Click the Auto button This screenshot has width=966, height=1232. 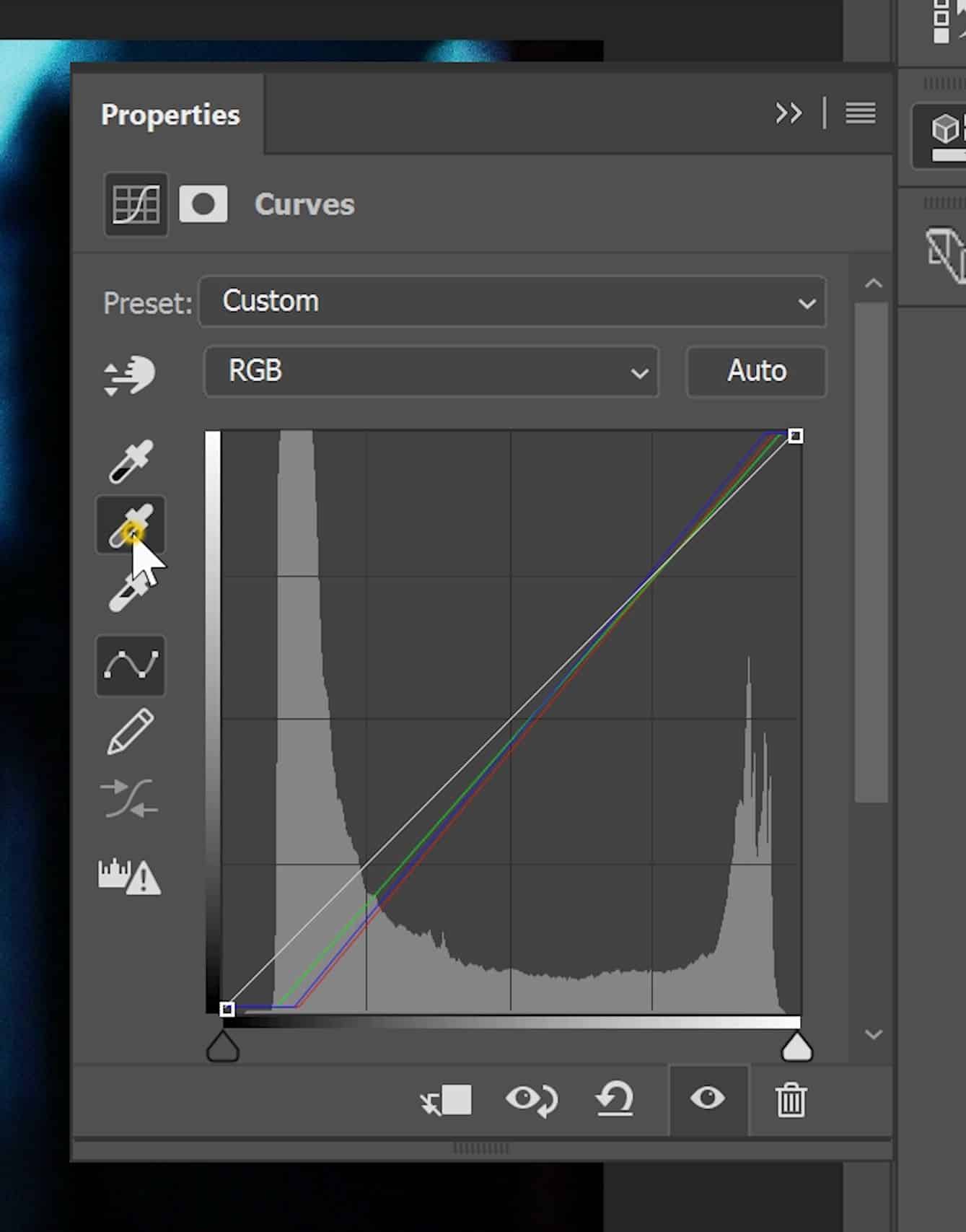(x=756, y=372)
